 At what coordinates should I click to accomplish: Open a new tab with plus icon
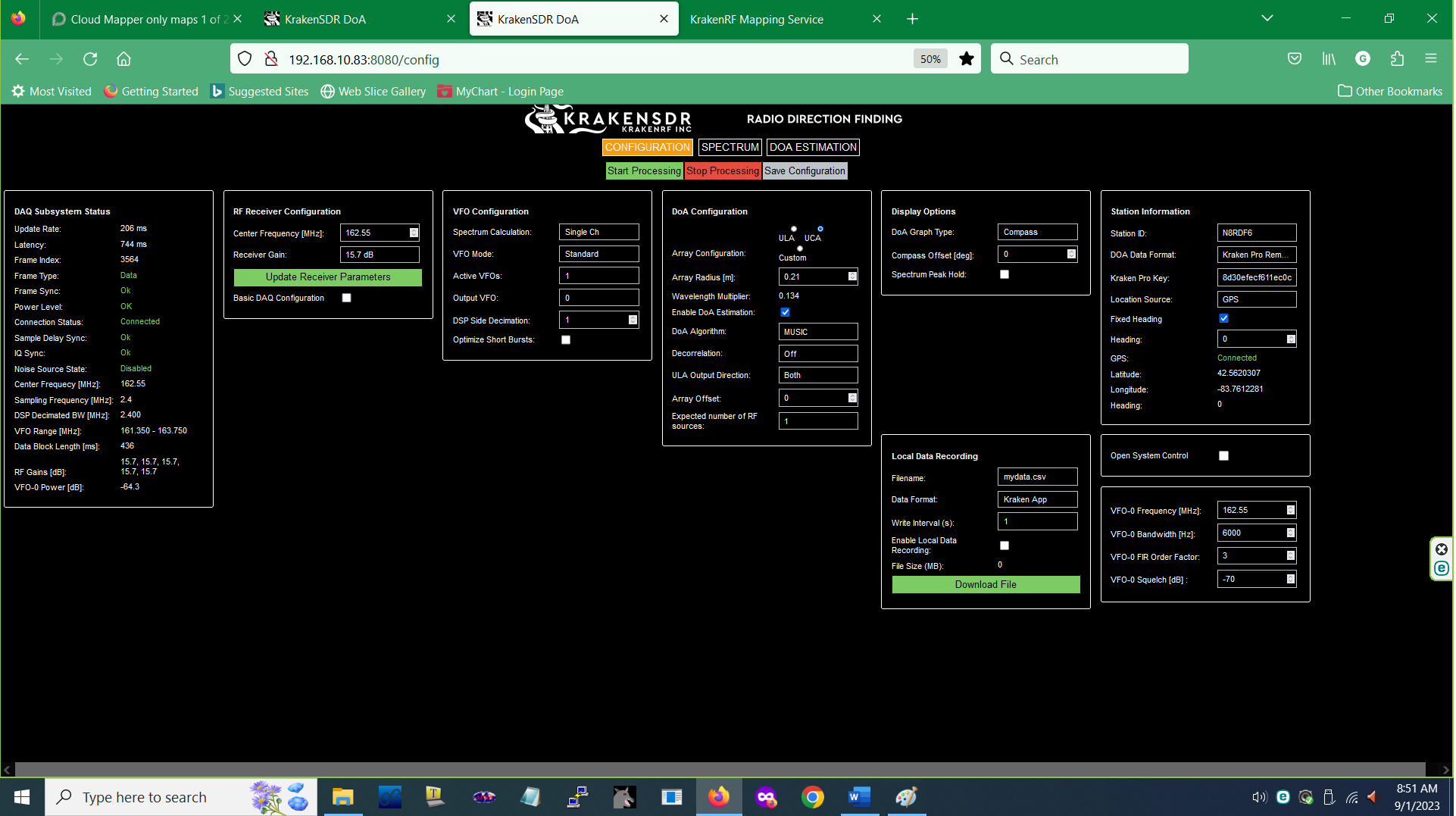click(x=913, y=19)
